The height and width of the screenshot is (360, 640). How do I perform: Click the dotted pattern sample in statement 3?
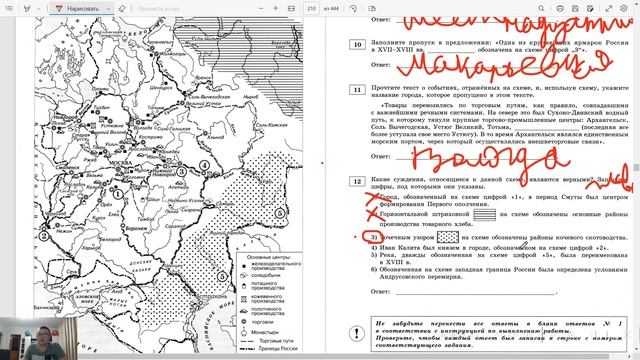[448, 238]
